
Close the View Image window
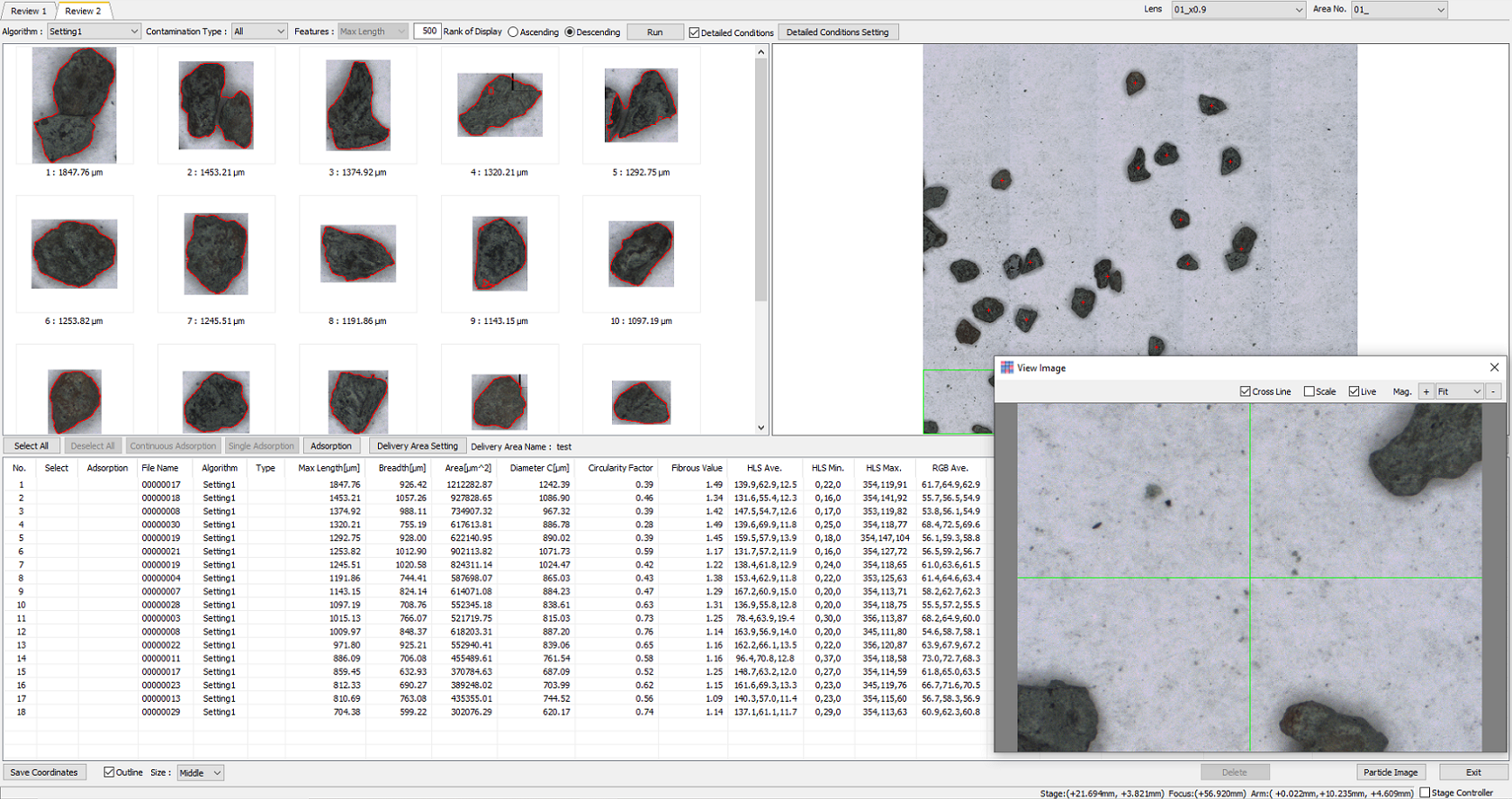[x=1494, y=367]
